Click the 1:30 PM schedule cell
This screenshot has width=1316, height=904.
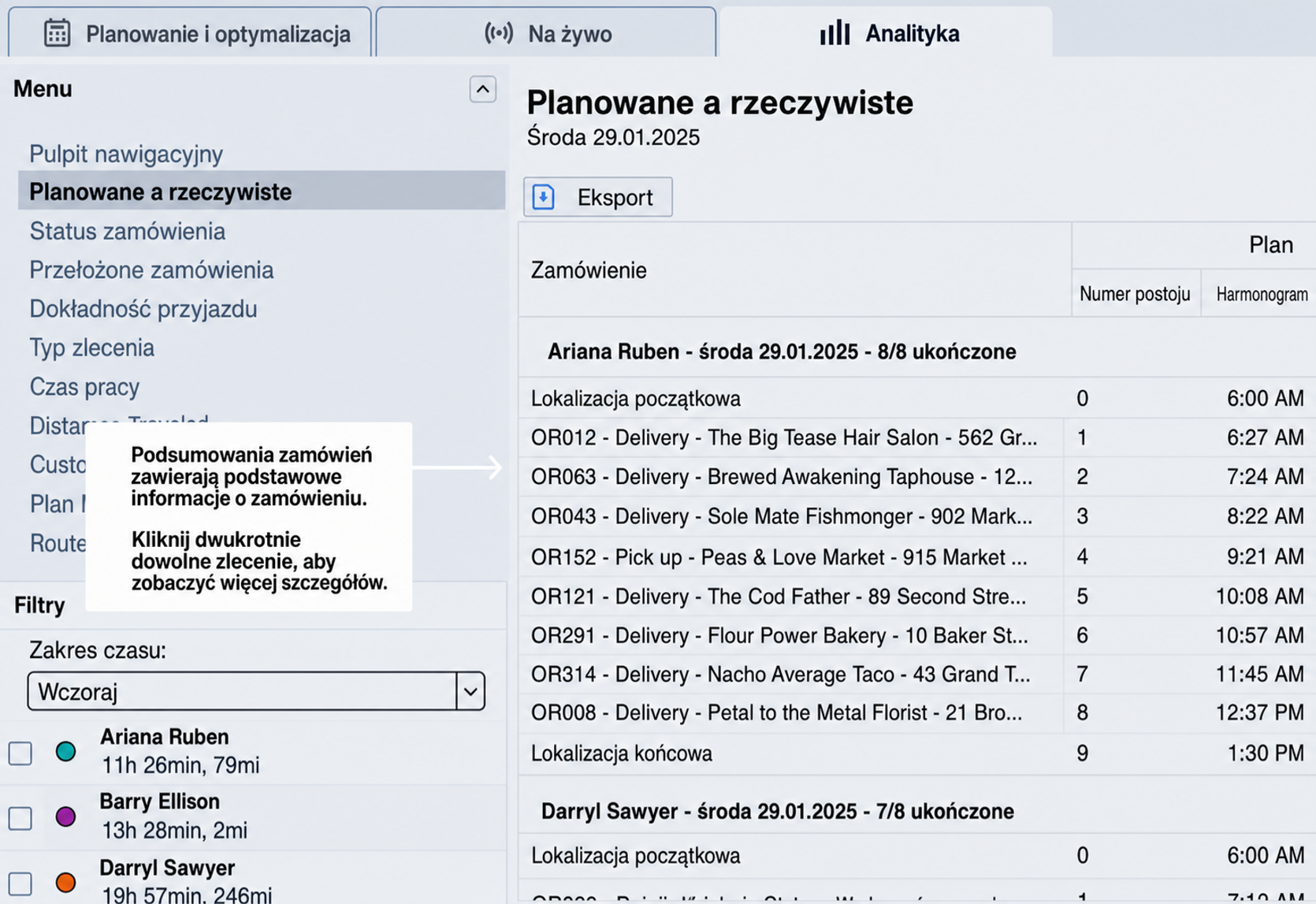click(1265, 753)
